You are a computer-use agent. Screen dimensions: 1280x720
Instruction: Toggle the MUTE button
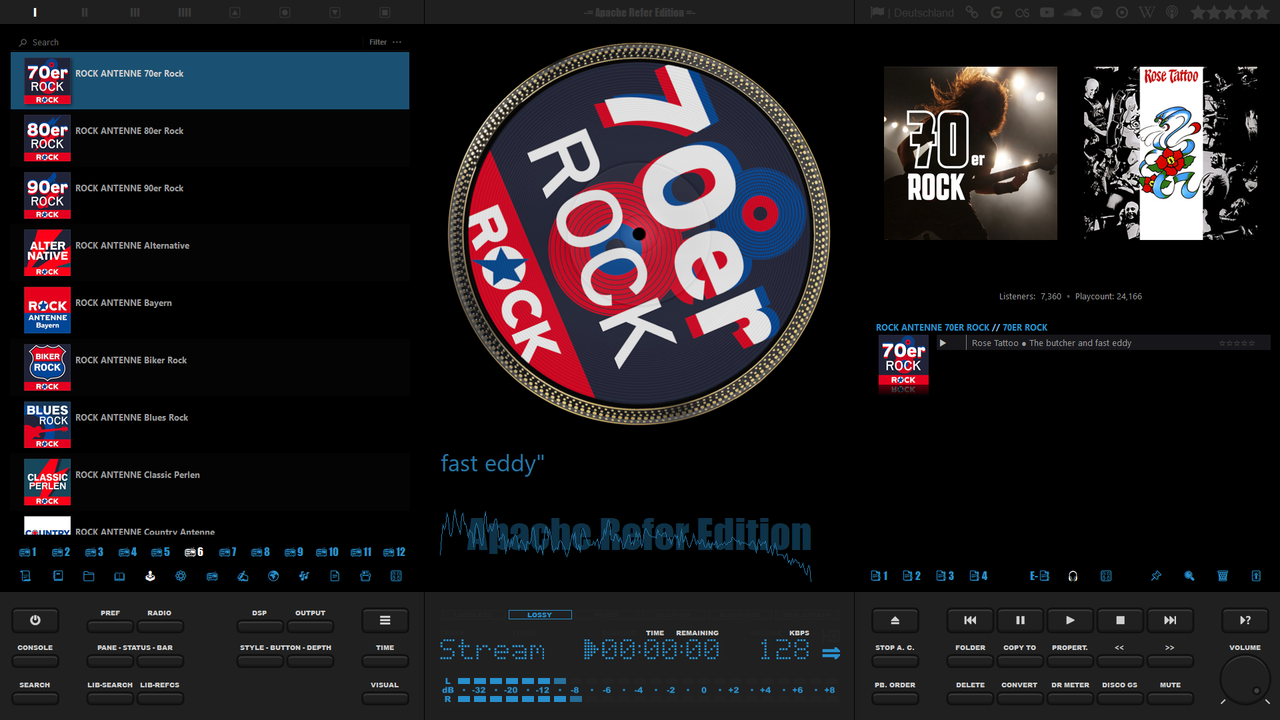[x=1170, y=697]
